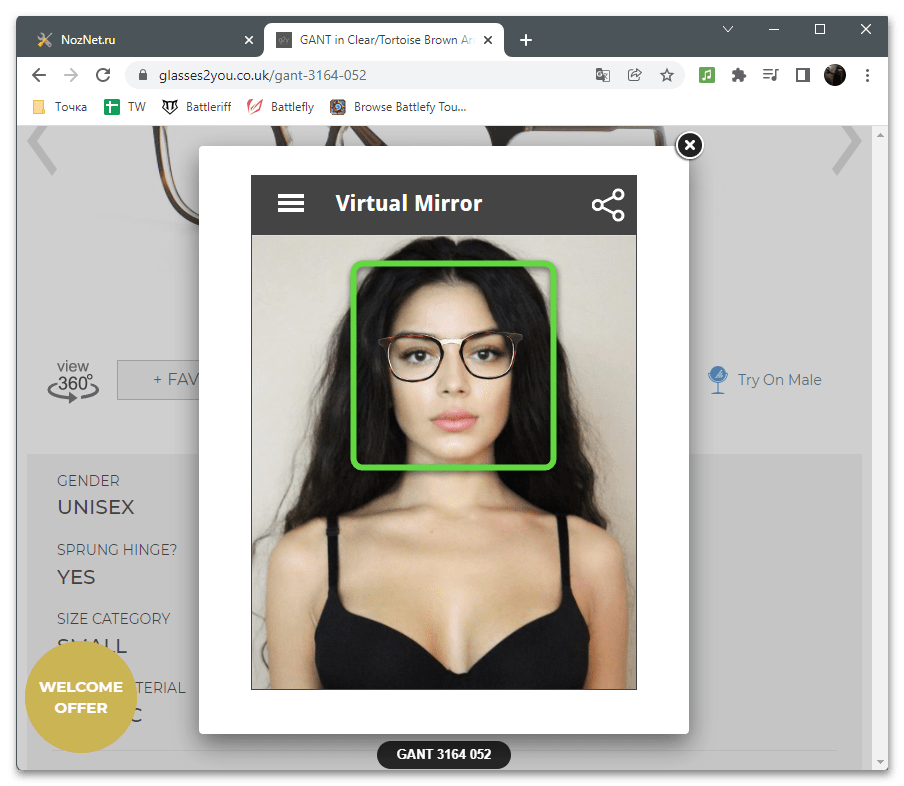Maximize the browser window
The width and height of the screenshot is (904, 786).
tap(820, 29)
